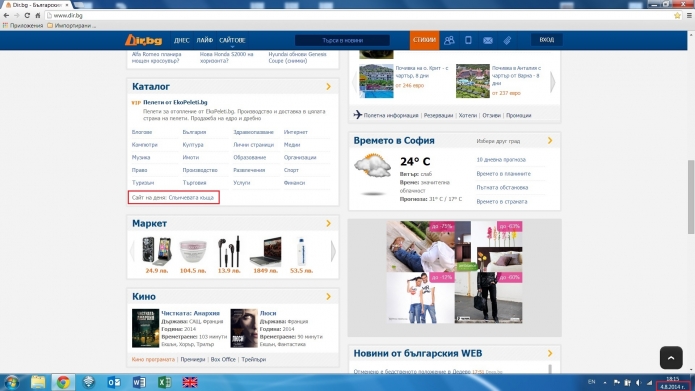Click the ВХОД login button

pos(547,40)
